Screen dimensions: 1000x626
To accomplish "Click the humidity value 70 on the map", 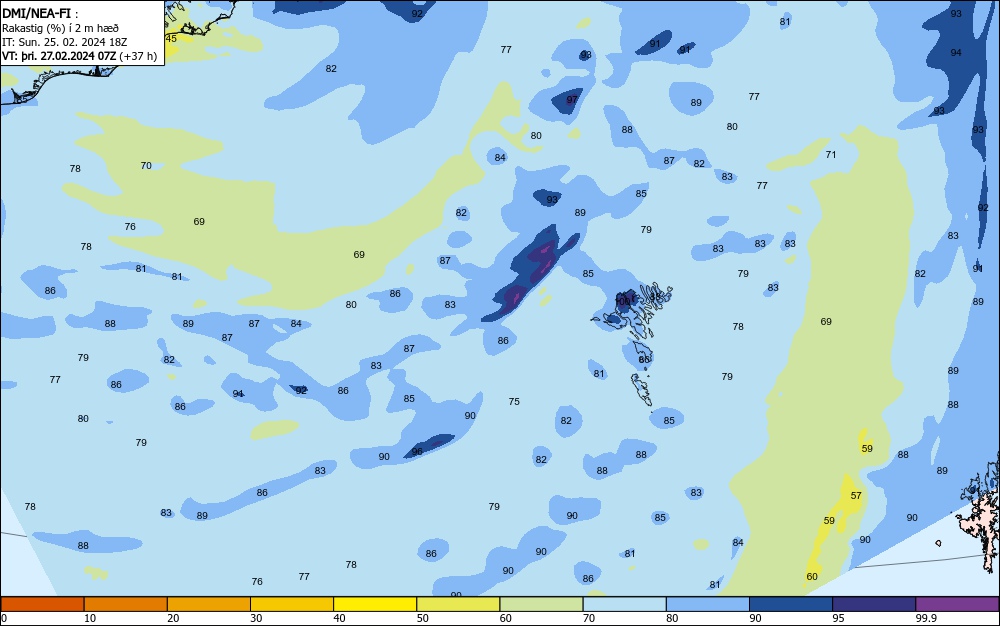I will [x=146, y=165].
